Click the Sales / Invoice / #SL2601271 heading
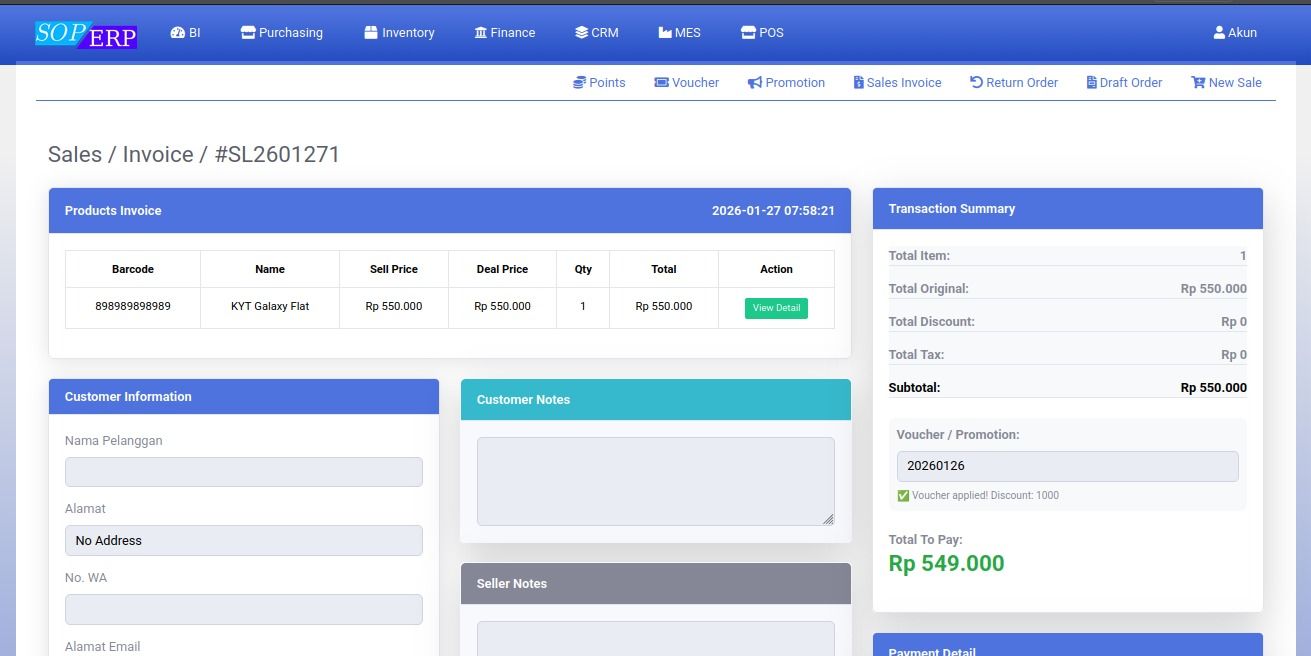The height and width of the screenshot is (656, 1311). coord(194,155)
